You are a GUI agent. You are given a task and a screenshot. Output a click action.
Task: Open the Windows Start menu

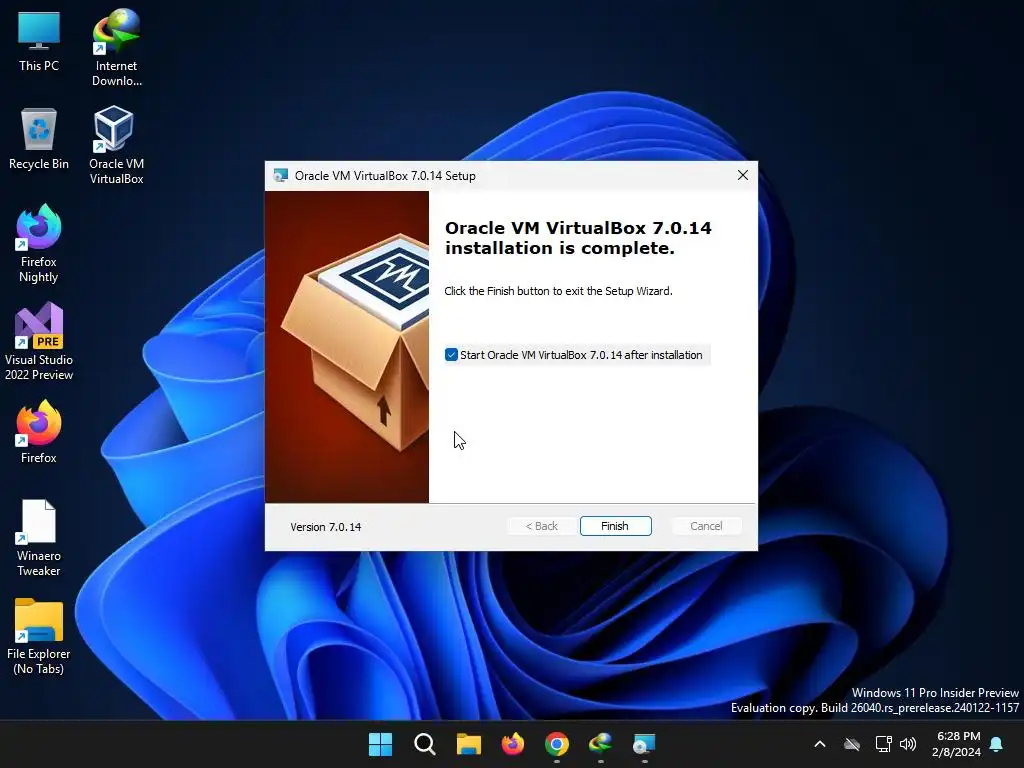tap(381, 744)
